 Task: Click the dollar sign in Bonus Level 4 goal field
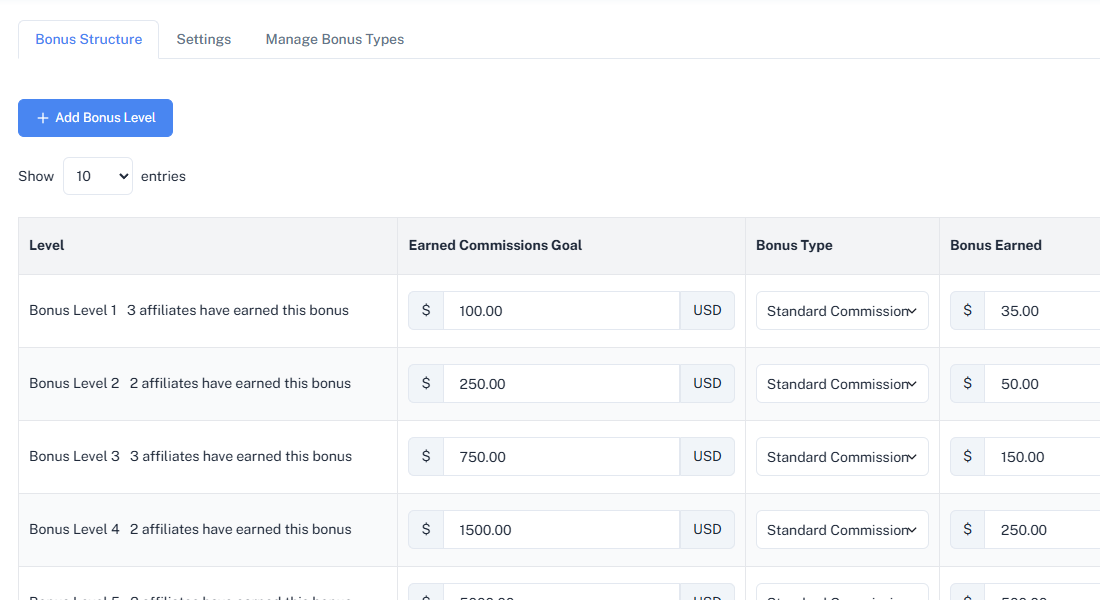[x=425, y=529]
